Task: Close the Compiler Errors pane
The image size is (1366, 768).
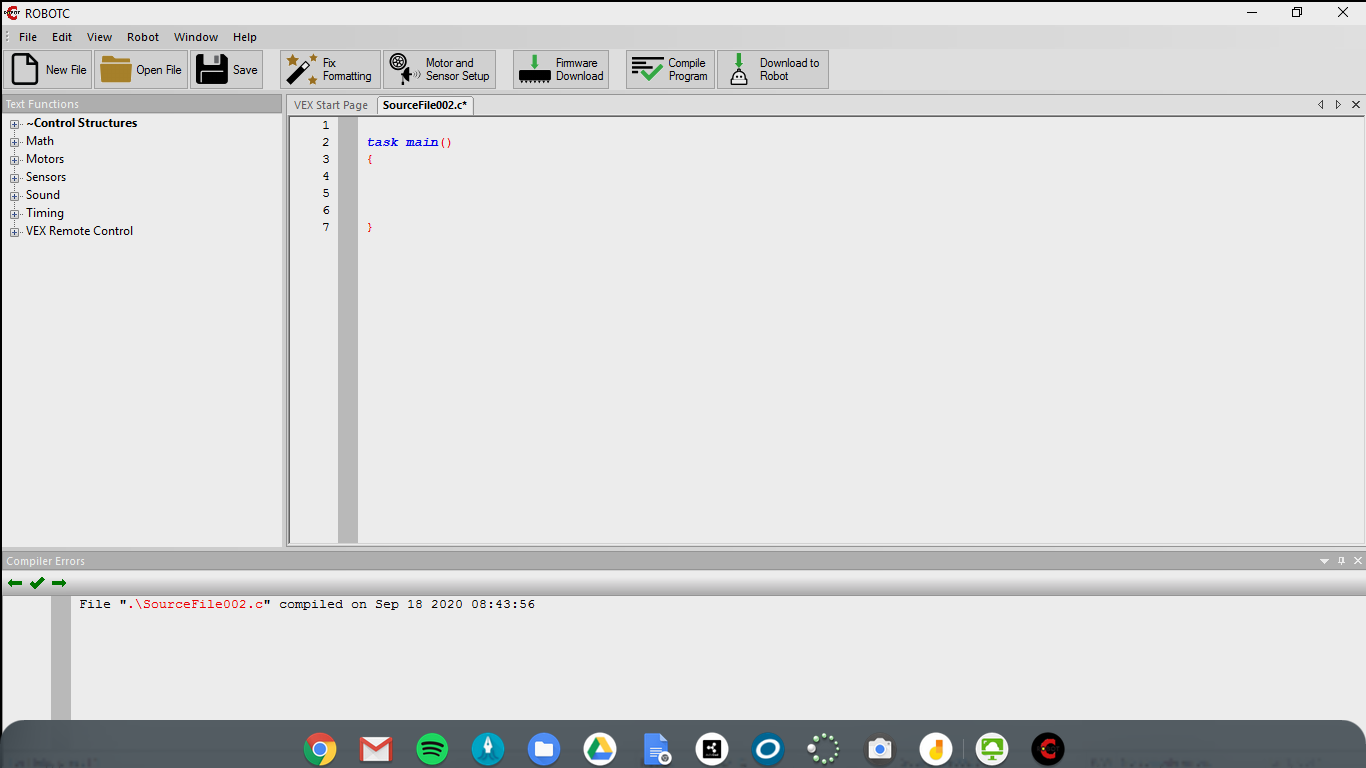Action: coord(1357,561)
